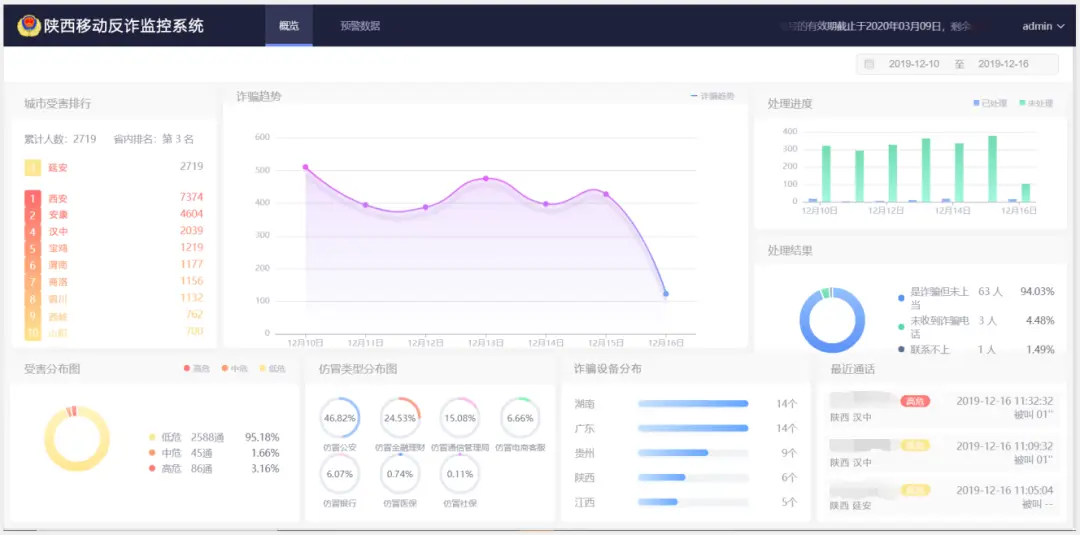Click the 12月13日 point on the trend line
Screen dimensions: 1080x535
click(x=486, y=178)
